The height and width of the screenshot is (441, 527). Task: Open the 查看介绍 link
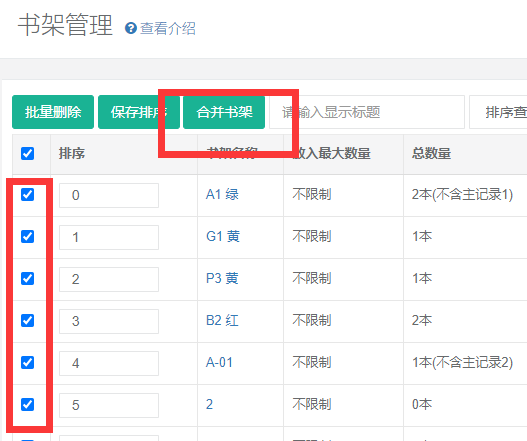(x=168, y=28)
